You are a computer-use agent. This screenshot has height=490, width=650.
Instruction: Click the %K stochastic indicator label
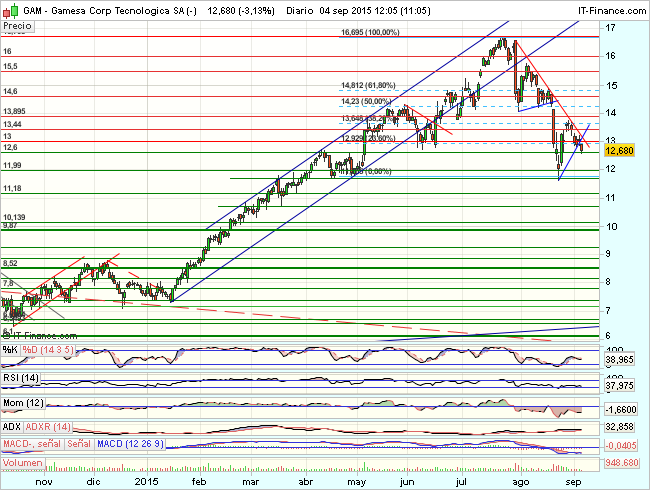click(x=10, y=349)
